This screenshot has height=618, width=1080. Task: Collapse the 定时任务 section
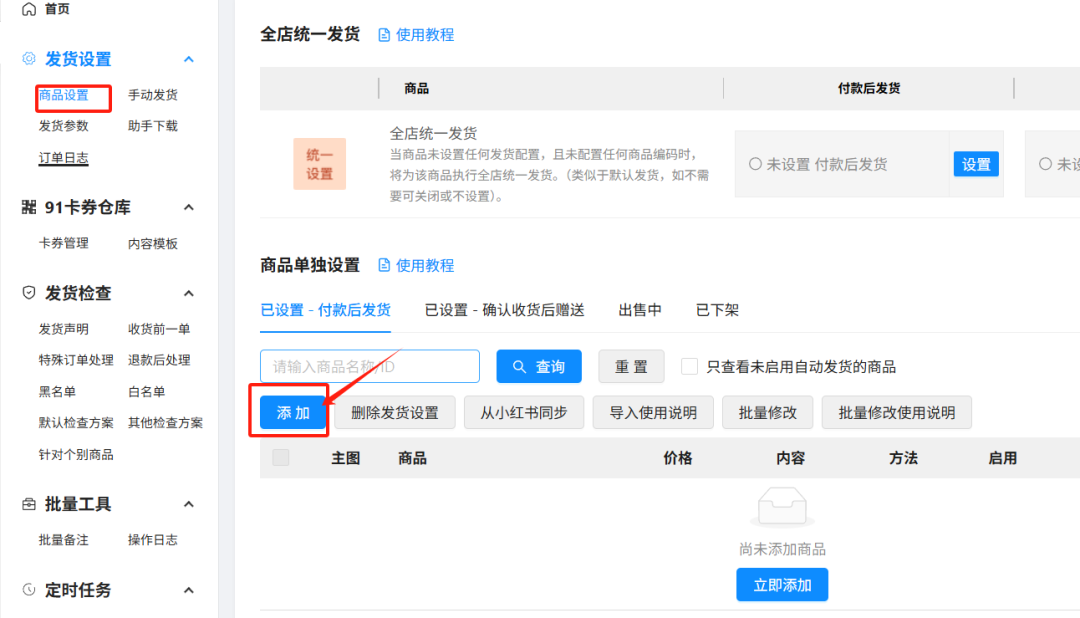click(189, 590)
